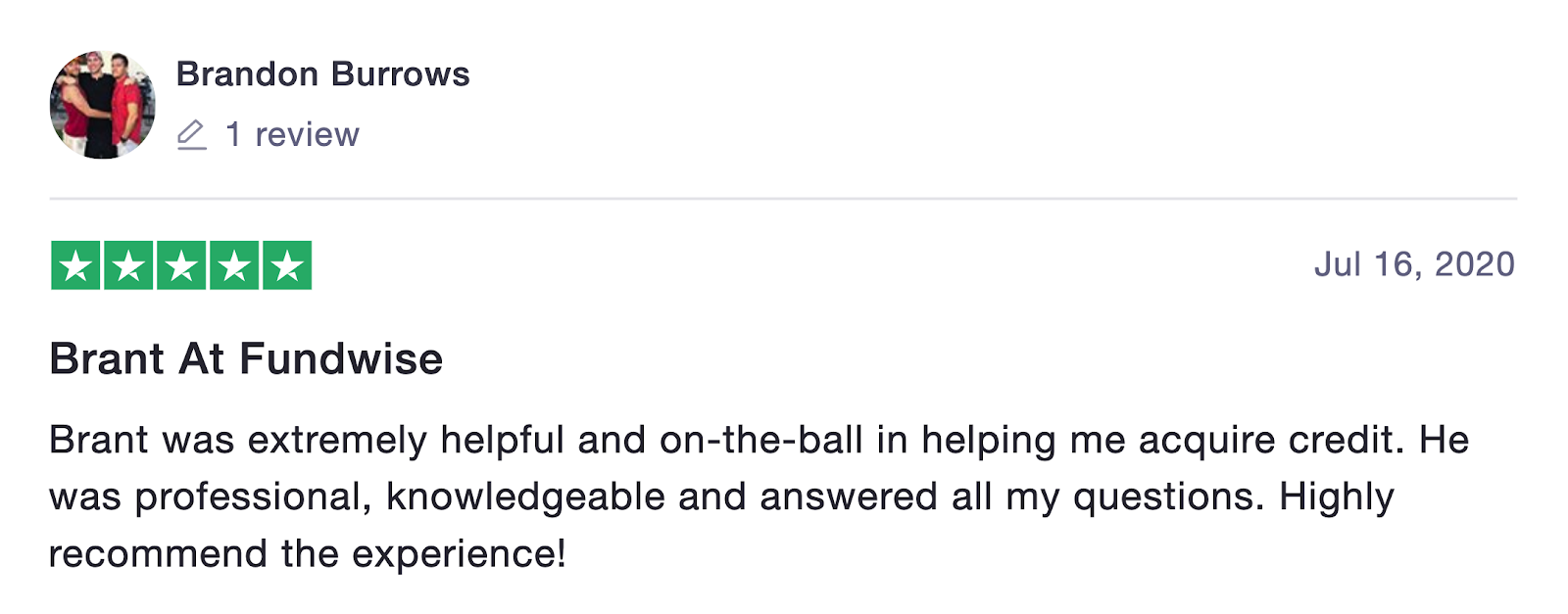1568x614 pixels.
Task: Click the word 'Brant' starting the review body
Action: pos(100,440)
